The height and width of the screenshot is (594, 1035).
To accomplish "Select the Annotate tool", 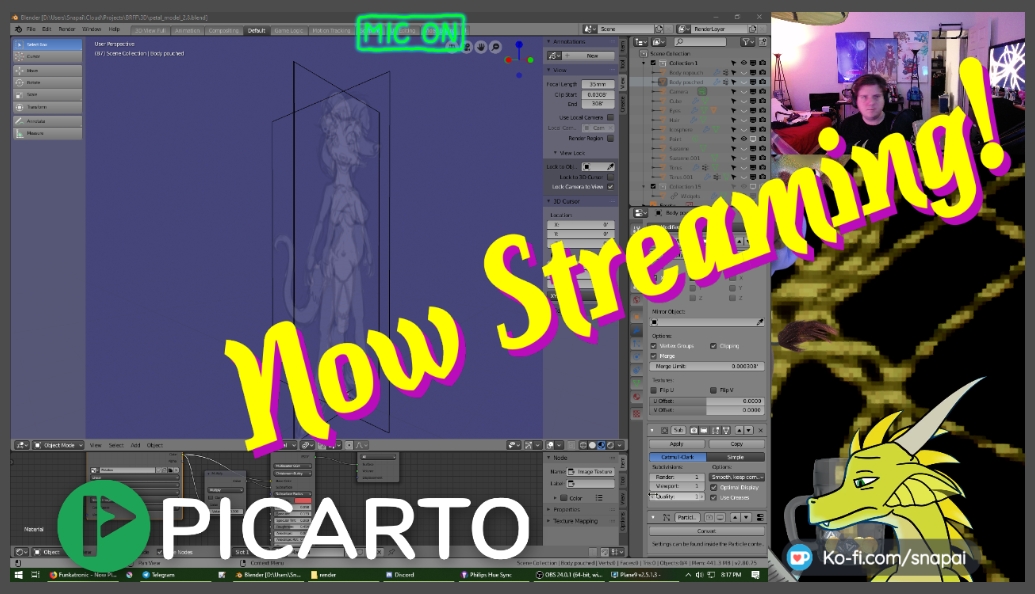I will [x=48, y=121].
